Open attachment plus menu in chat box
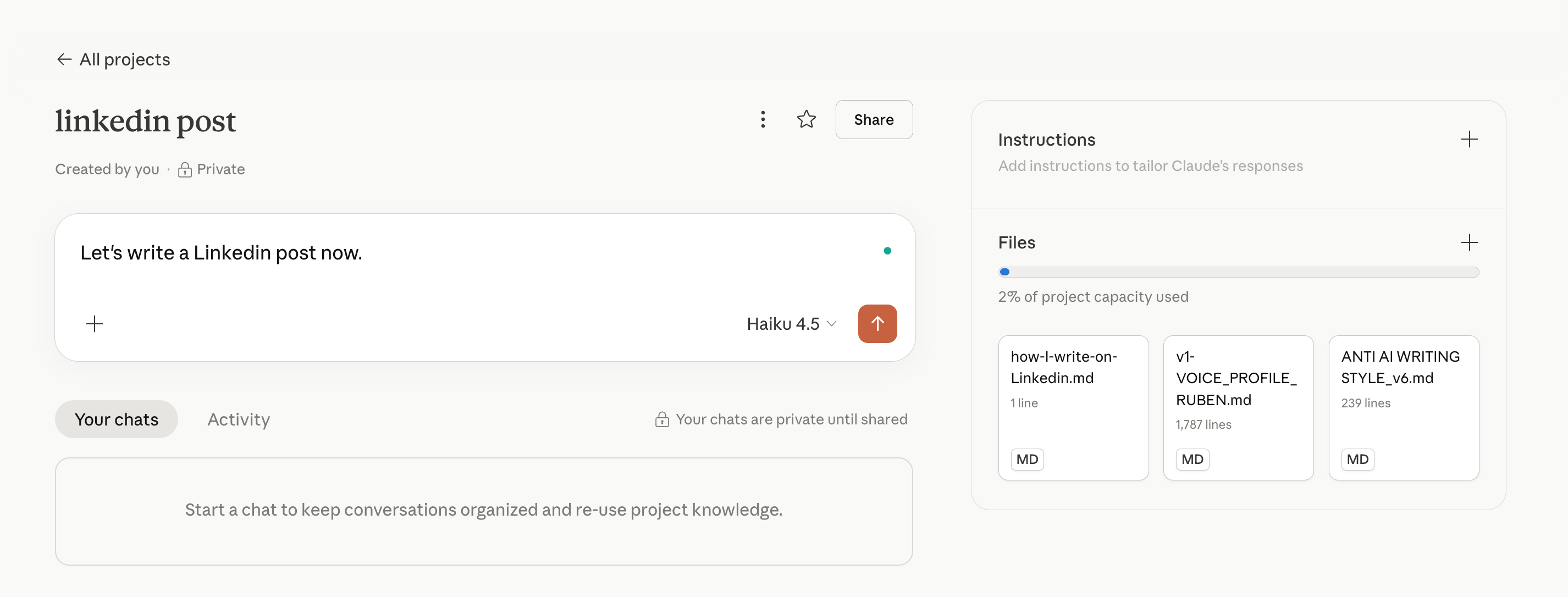 95,324
